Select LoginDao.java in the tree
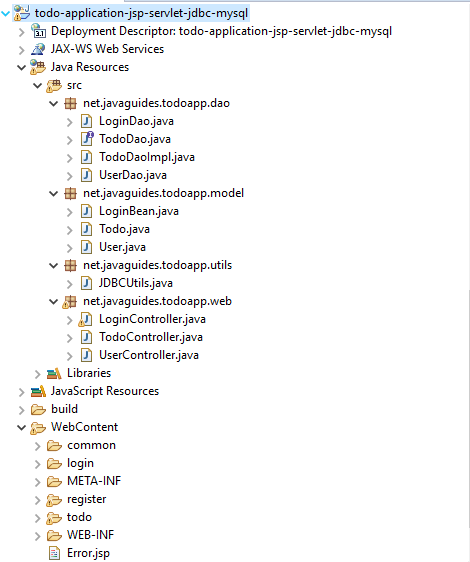 136,121
